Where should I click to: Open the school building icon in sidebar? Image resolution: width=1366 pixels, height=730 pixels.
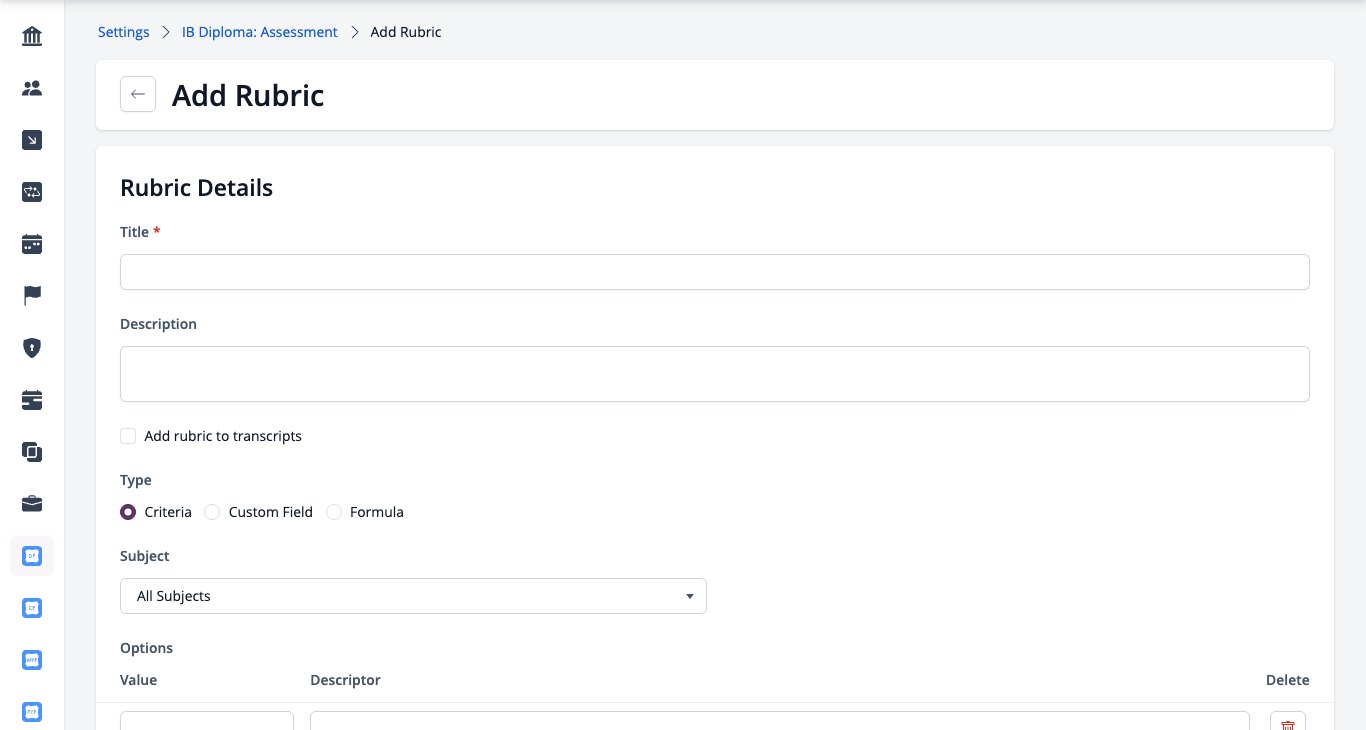32,37
